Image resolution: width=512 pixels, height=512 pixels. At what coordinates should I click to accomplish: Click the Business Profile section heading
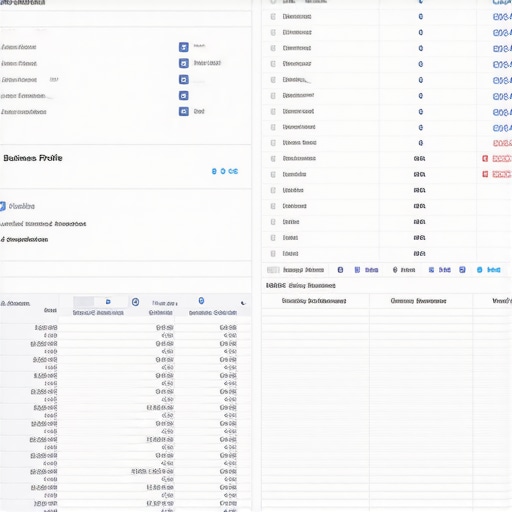click(33, 158)
